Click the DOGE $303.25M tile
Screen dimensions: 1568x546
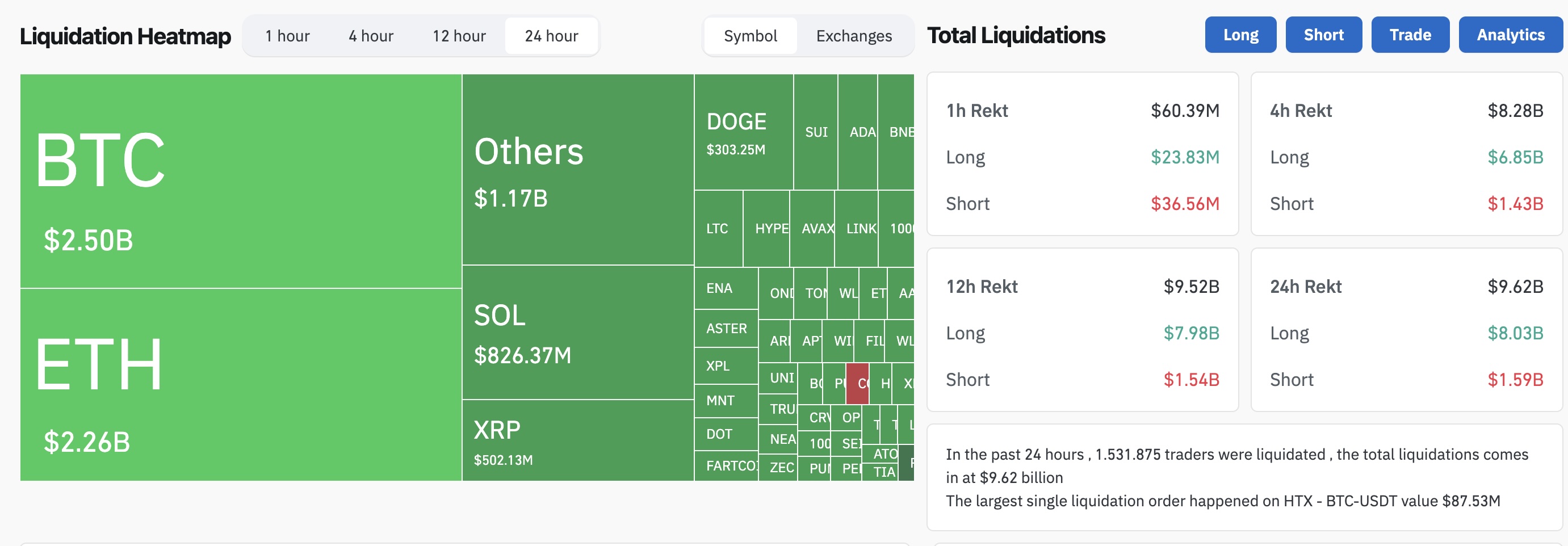click(743, 132)
